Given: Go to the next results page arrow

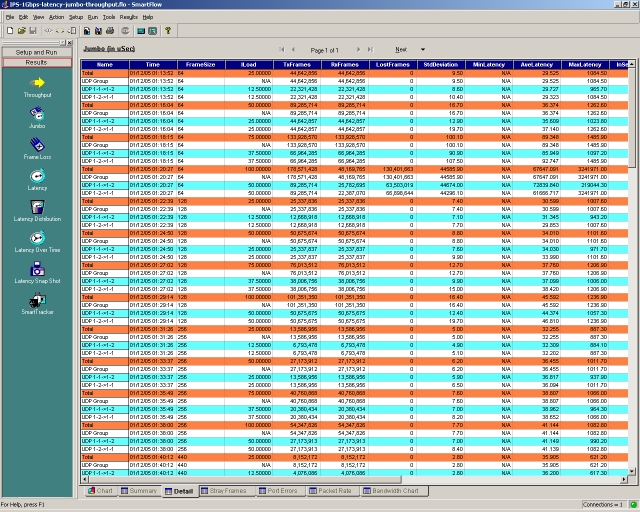Looking at the screenshot, I should pyautogui.click(x=358, y=50).
